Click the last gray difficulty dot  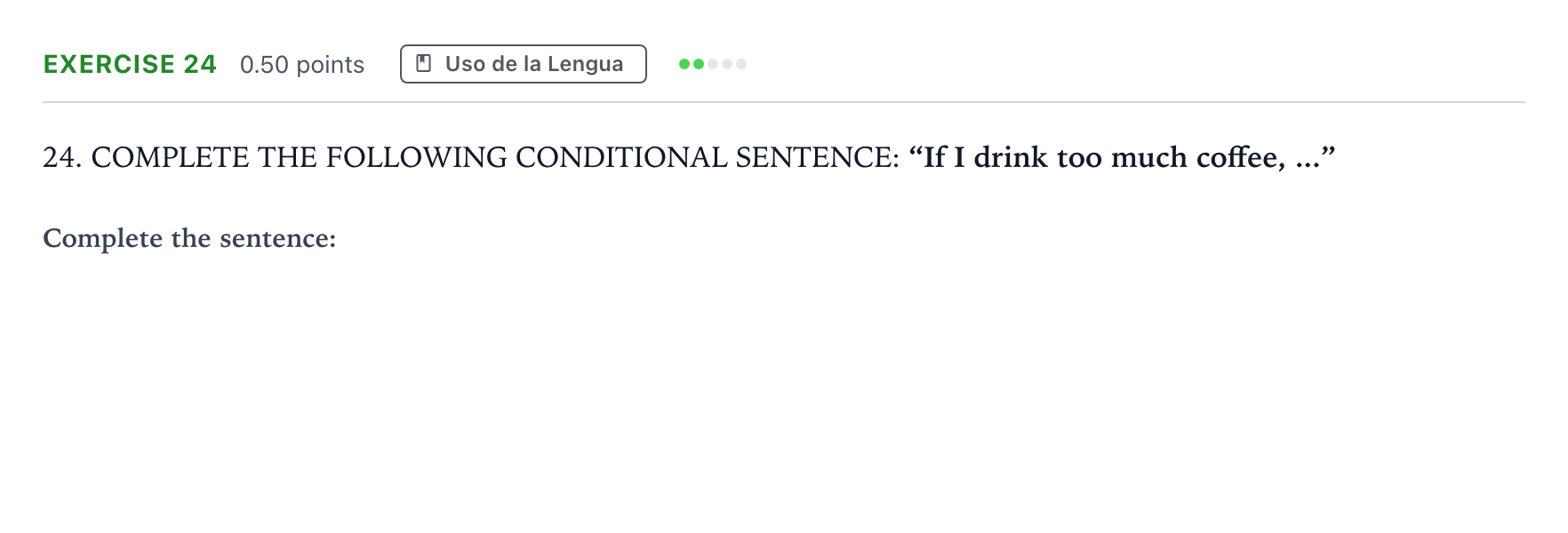[741, 64]
